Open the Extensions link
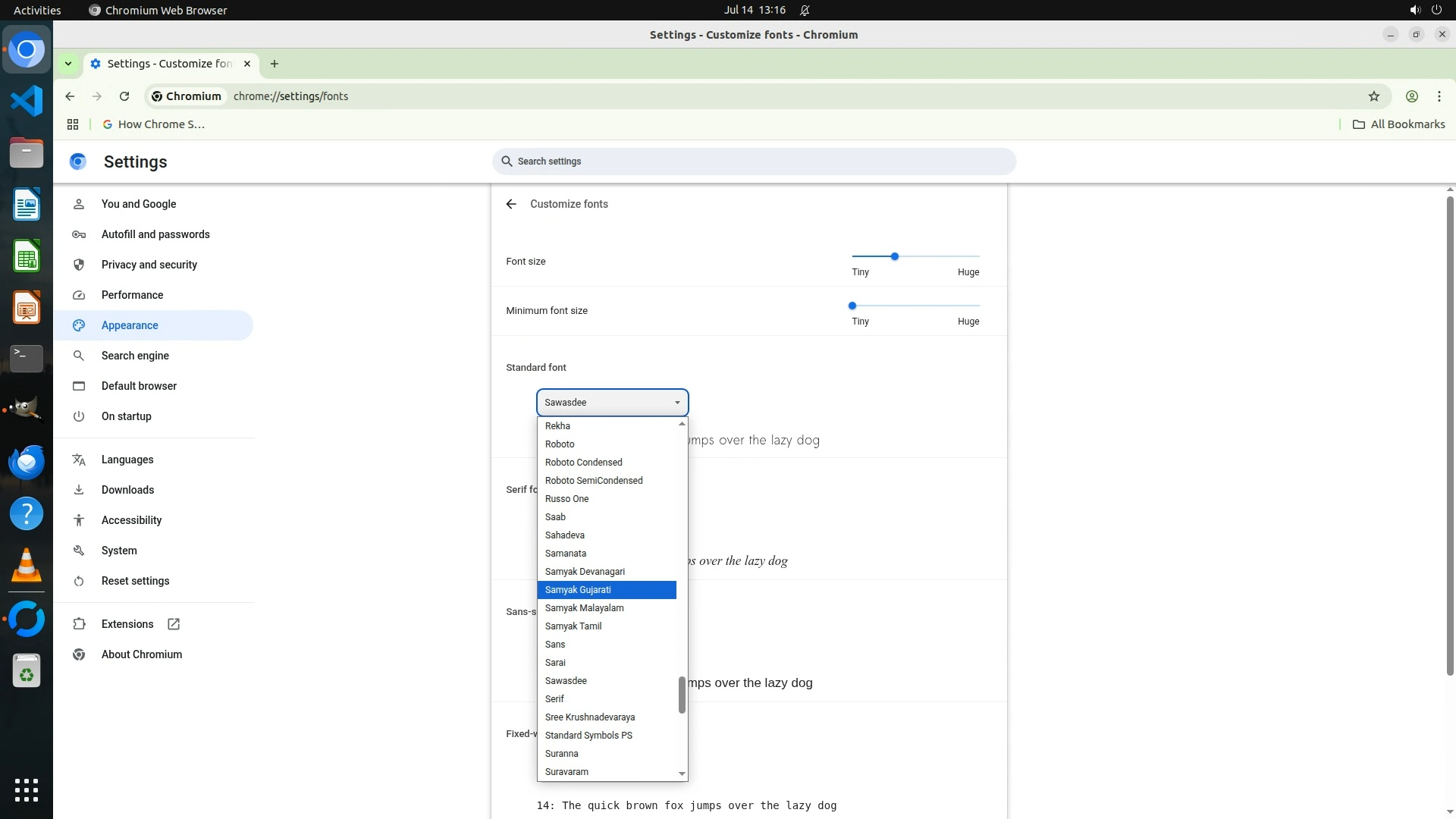The image size is (1456, 819). pos(127,624)
